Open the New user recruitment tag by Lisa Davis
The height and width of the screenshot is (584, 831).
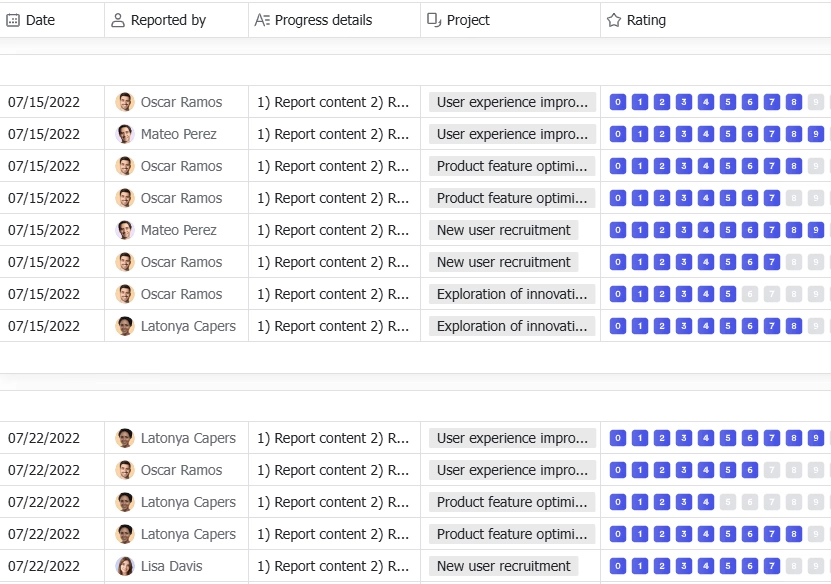503,566
